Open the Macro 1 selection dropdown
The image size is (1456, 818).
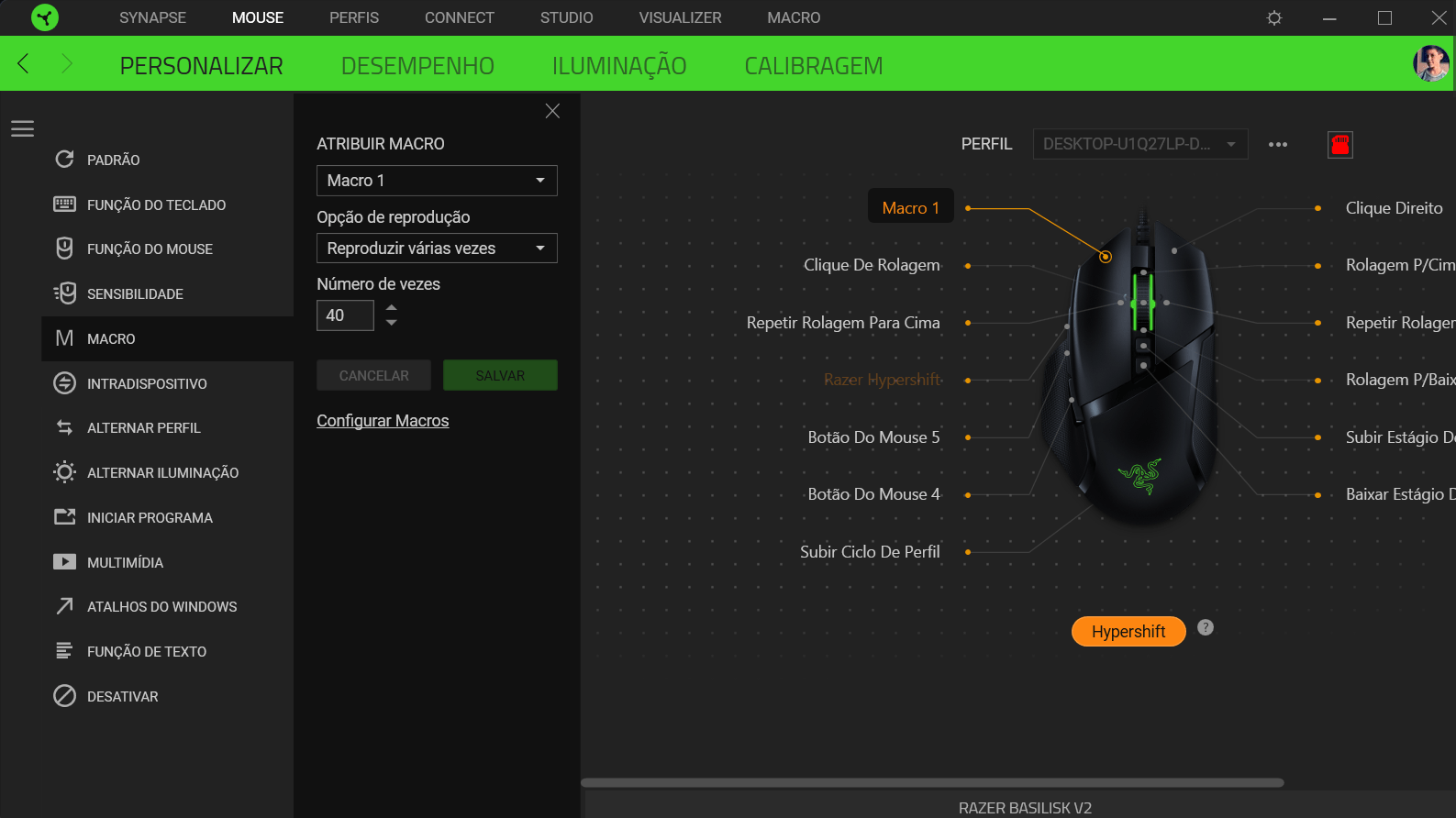437,181
